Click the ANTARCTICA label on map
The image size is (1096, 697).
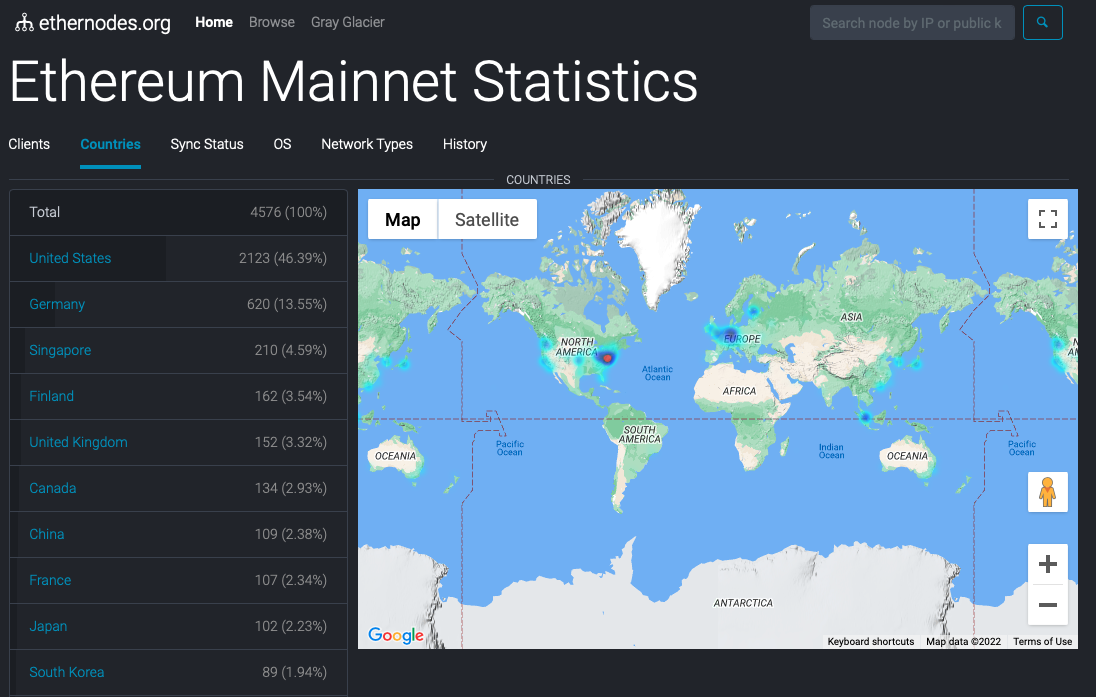pyautogui.click(x=743, y=603)
